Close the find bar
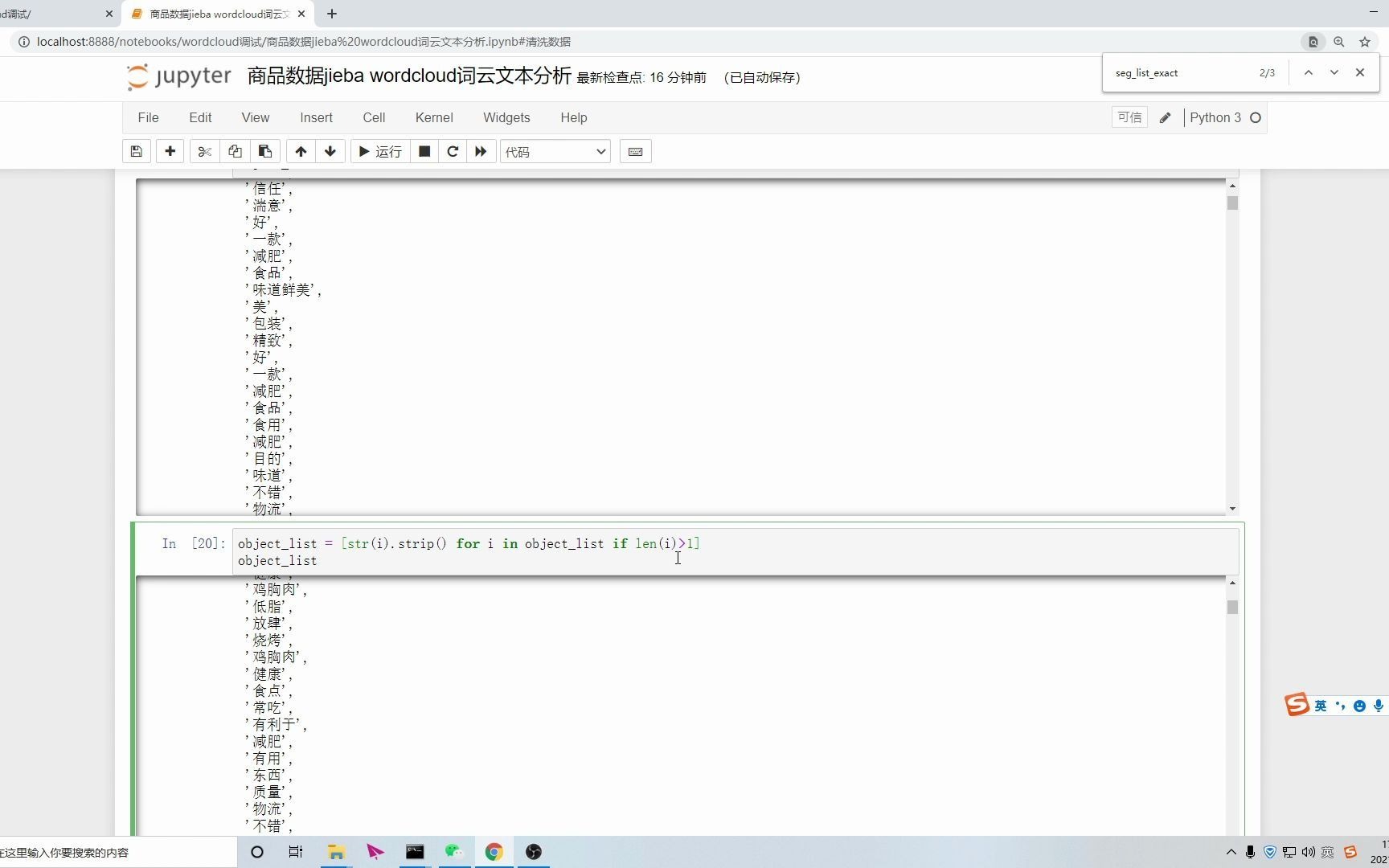The width and height of the screenshot is (1389, 868). pos(1360,72)
